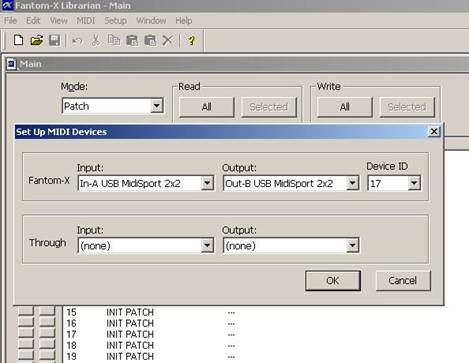This screenshot has height=363, width=469.
Task: Click the Help question mark icon
Action: click(191, 40)
